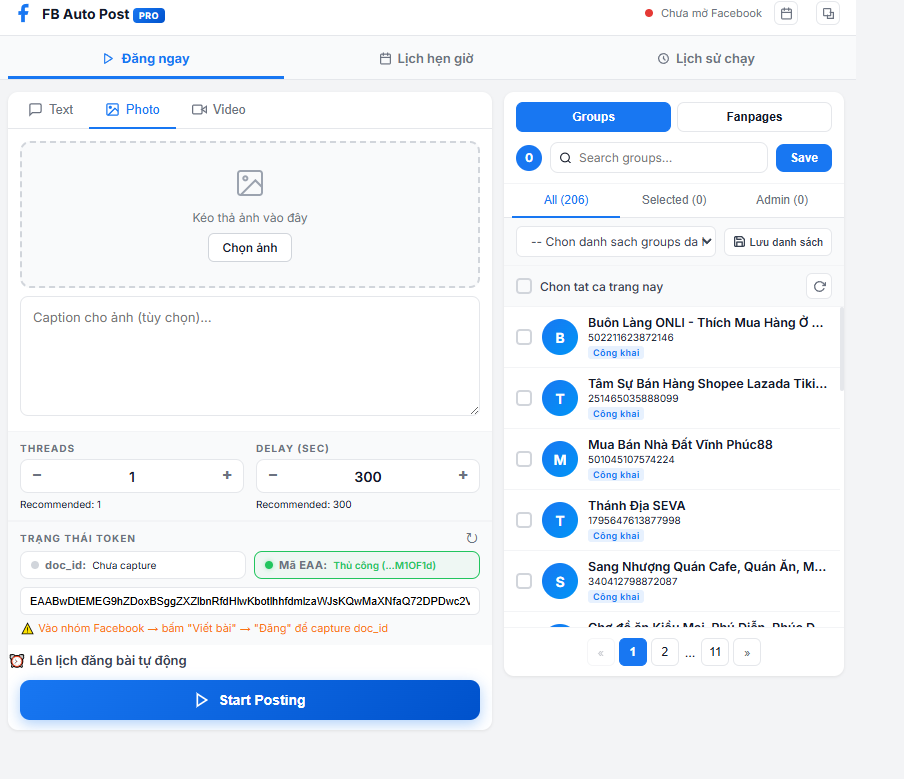Refresh token status icon
Image resolution: width=904 pixels, height=779 pixels.
click(472, 538)
